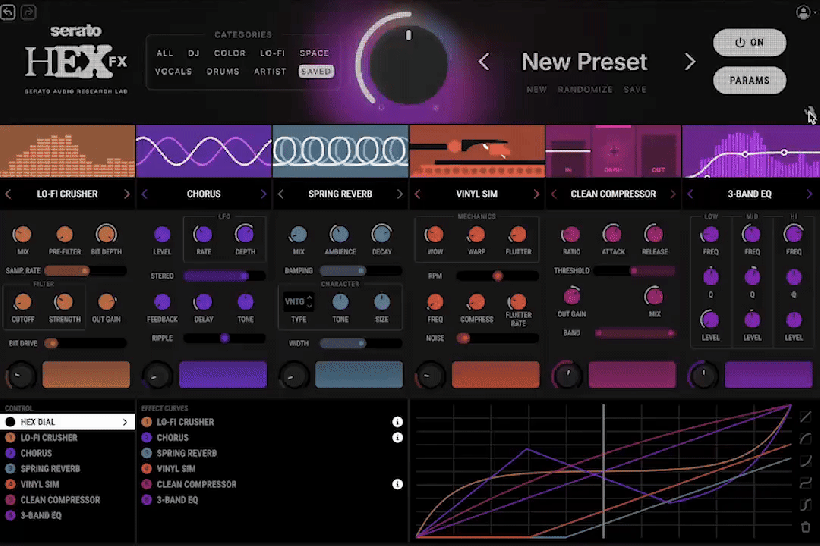Toggle the Spring Reverb blue enable pad

pyautogui.click(x=359, y=374)
